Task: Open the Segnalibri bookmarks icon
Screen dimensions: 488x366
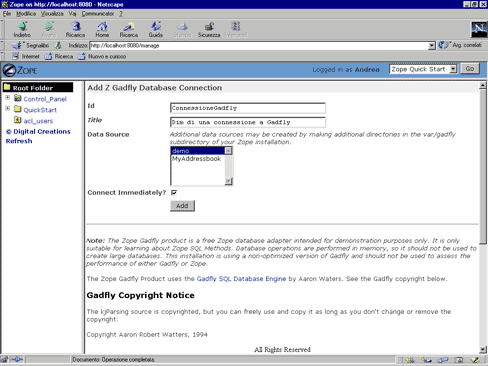Action: (x=17, y=45)
